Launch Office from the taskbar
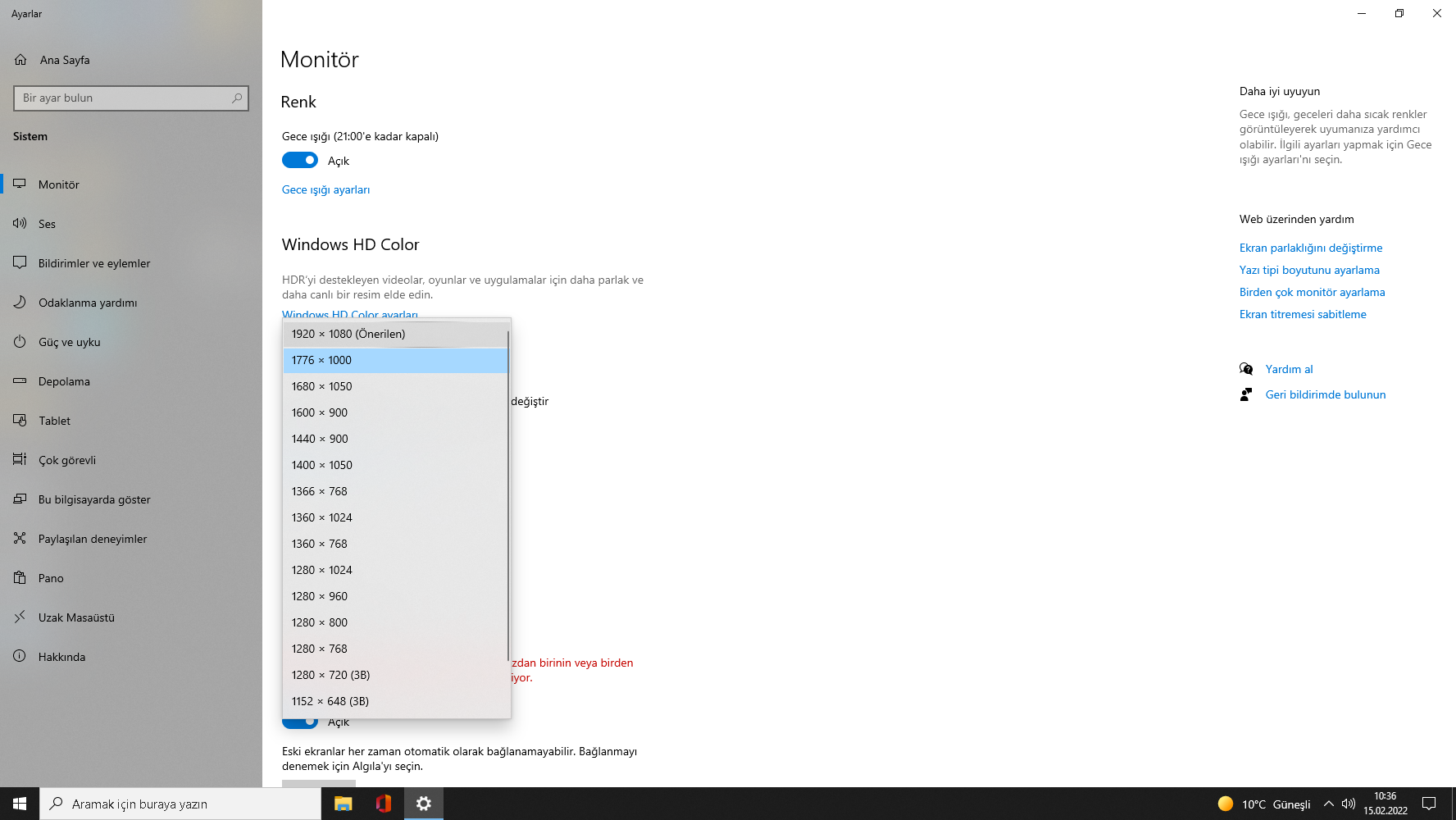 coord(384,804)
